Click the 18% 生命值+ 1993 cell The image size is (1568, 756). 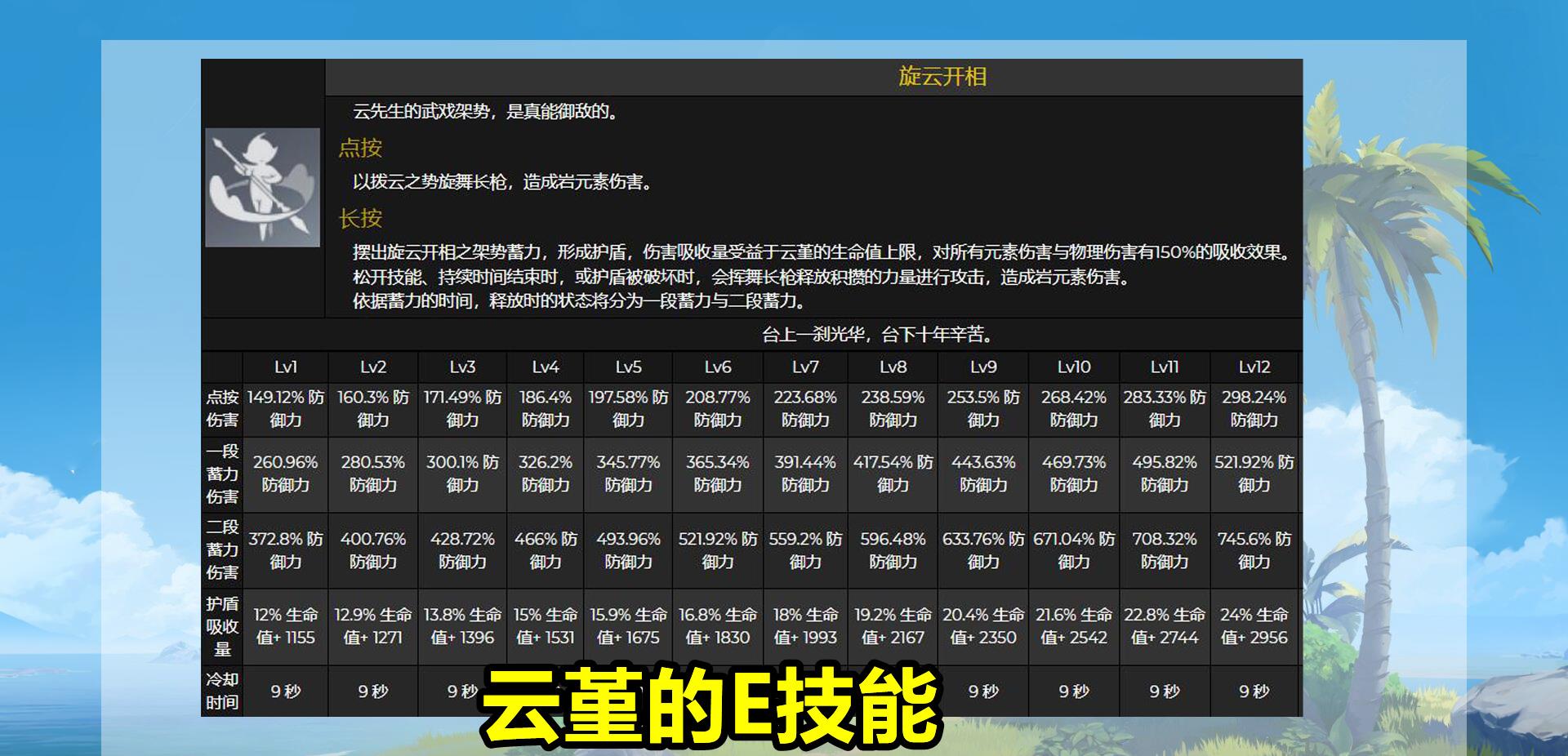coord(805,627)
